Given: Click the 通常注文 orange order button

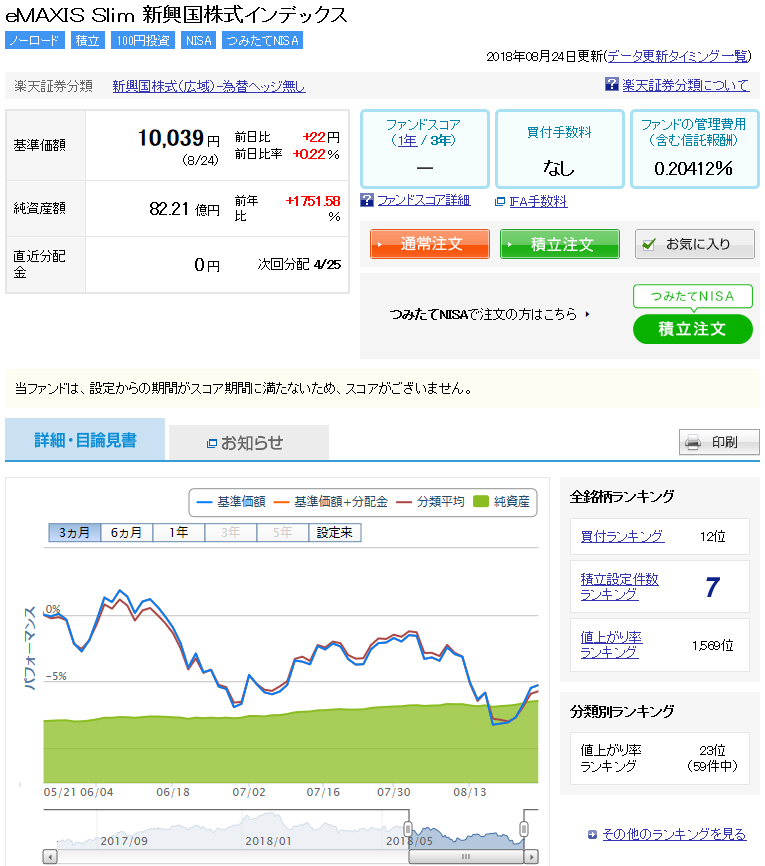Looking at the screenshot, I should [x=430, y=244].
